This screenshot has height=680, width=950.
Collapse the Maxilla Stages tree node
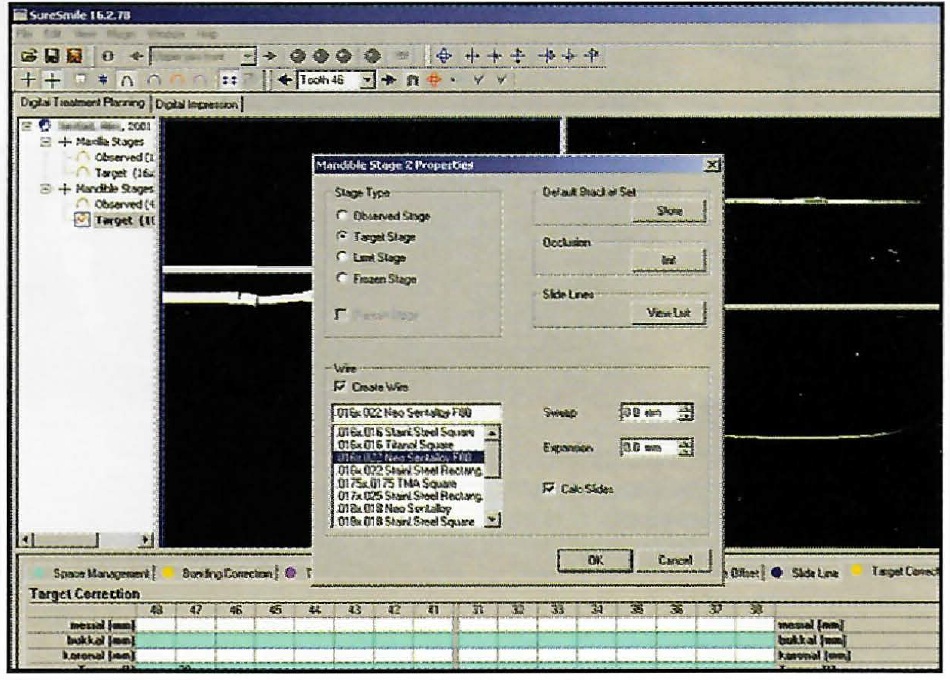pos(45,142)
